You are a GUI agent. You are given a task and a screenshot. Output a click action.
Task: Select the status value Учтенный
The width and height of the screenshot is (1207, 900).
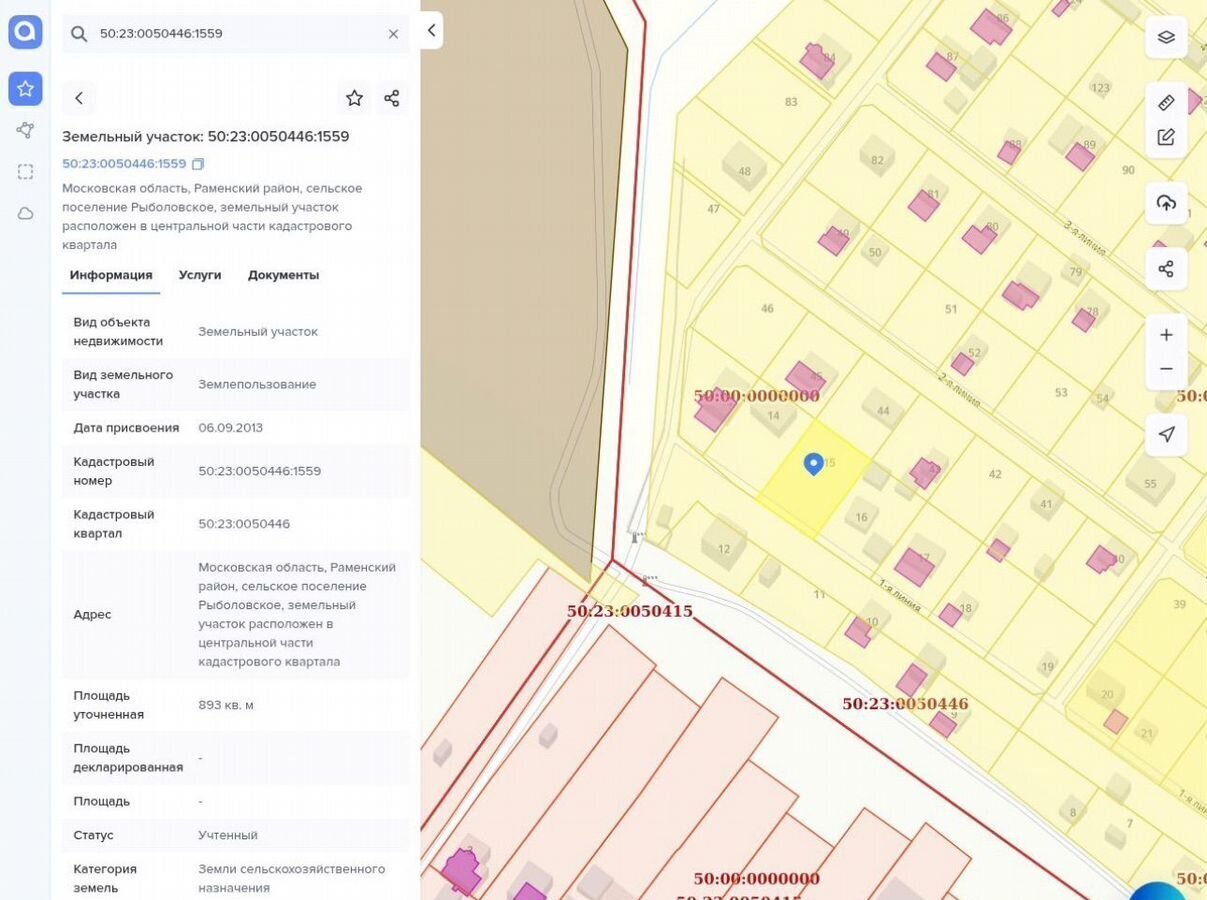click(228, 835)
